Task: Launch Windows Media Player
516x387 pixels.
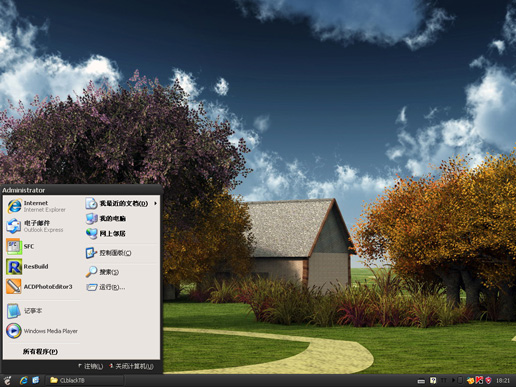Action: point(42,331)
